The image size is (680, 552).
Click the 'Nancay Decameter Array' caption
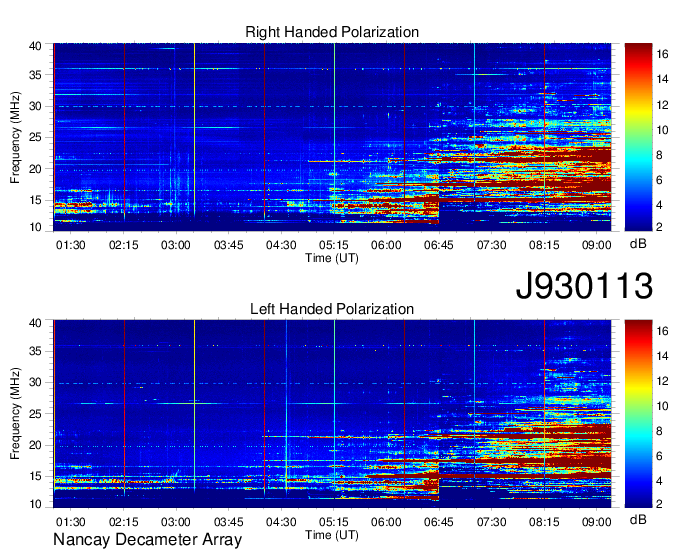(147, 540)
